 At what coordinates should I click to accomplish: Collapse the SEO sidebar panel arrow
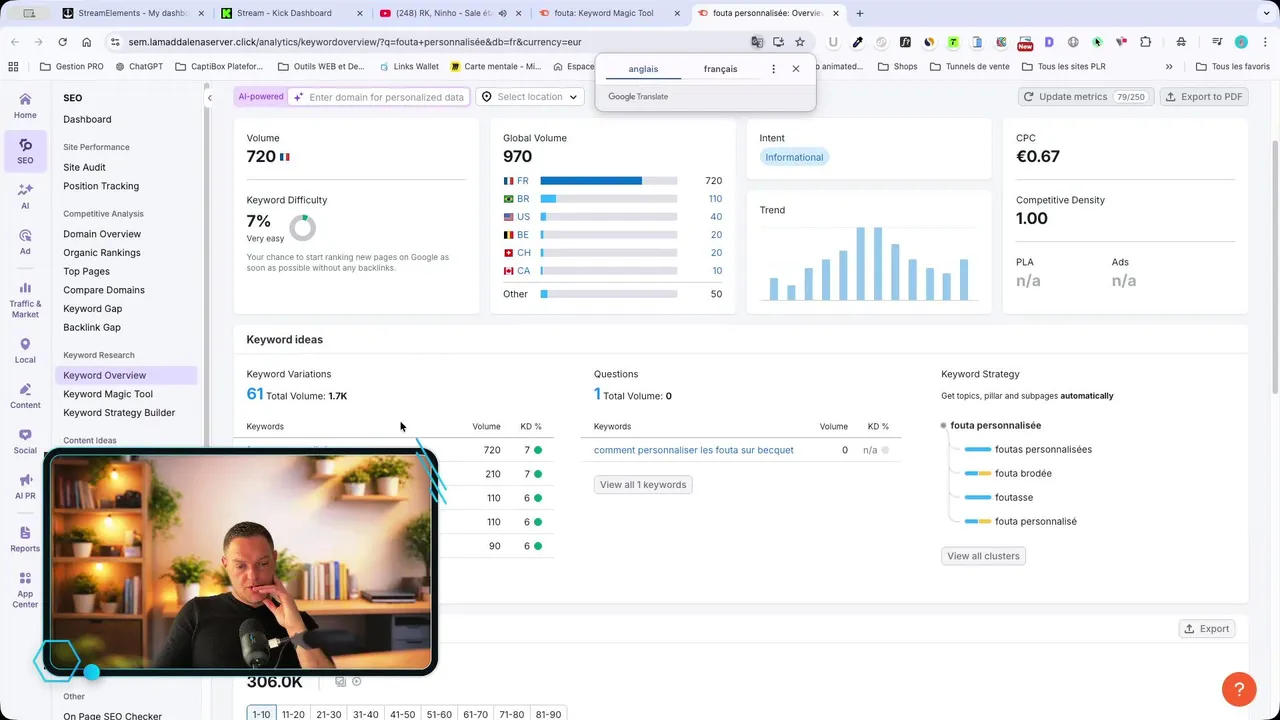coord(209,98)
